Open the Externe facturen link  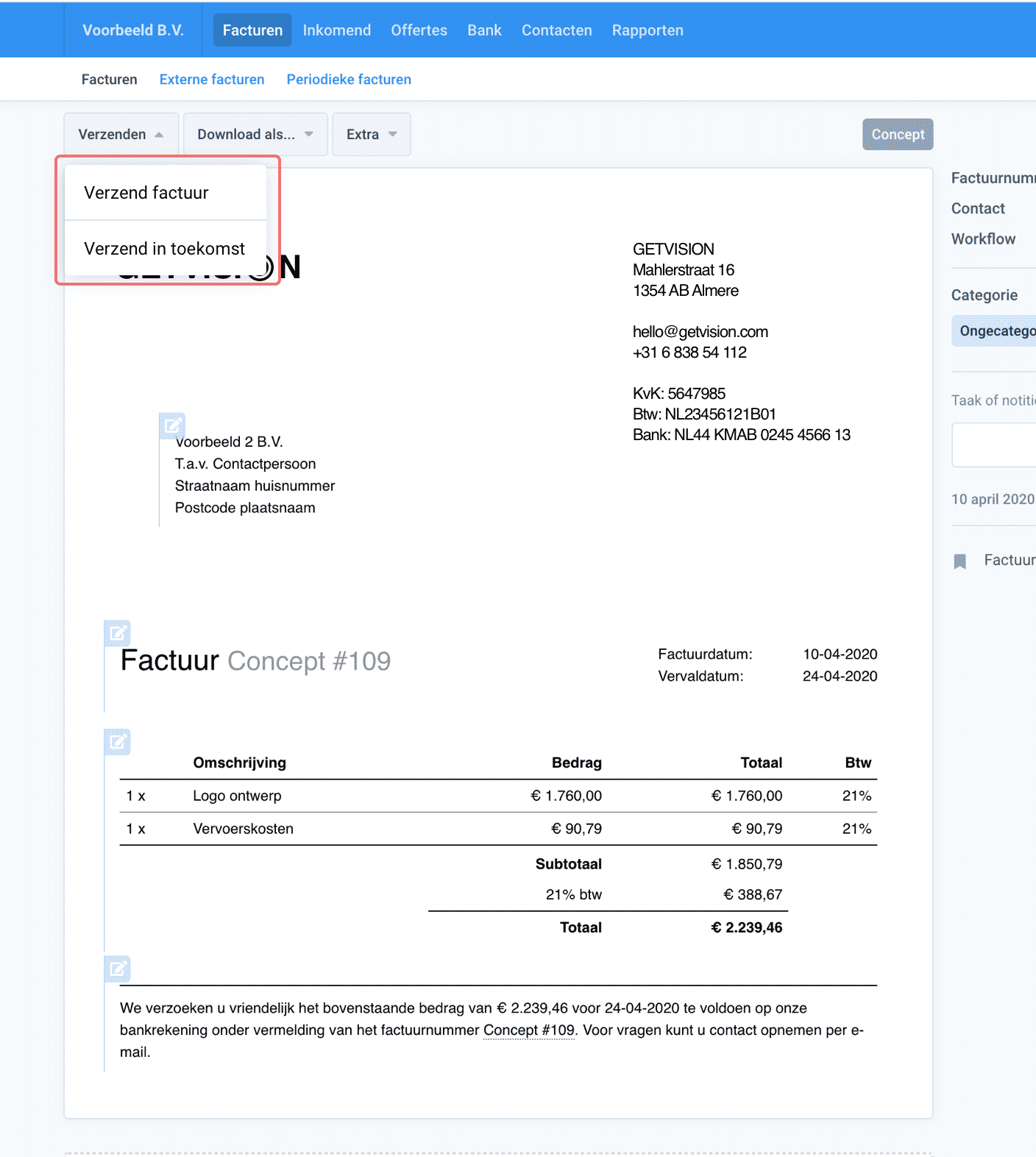click(x=212, y=79)
